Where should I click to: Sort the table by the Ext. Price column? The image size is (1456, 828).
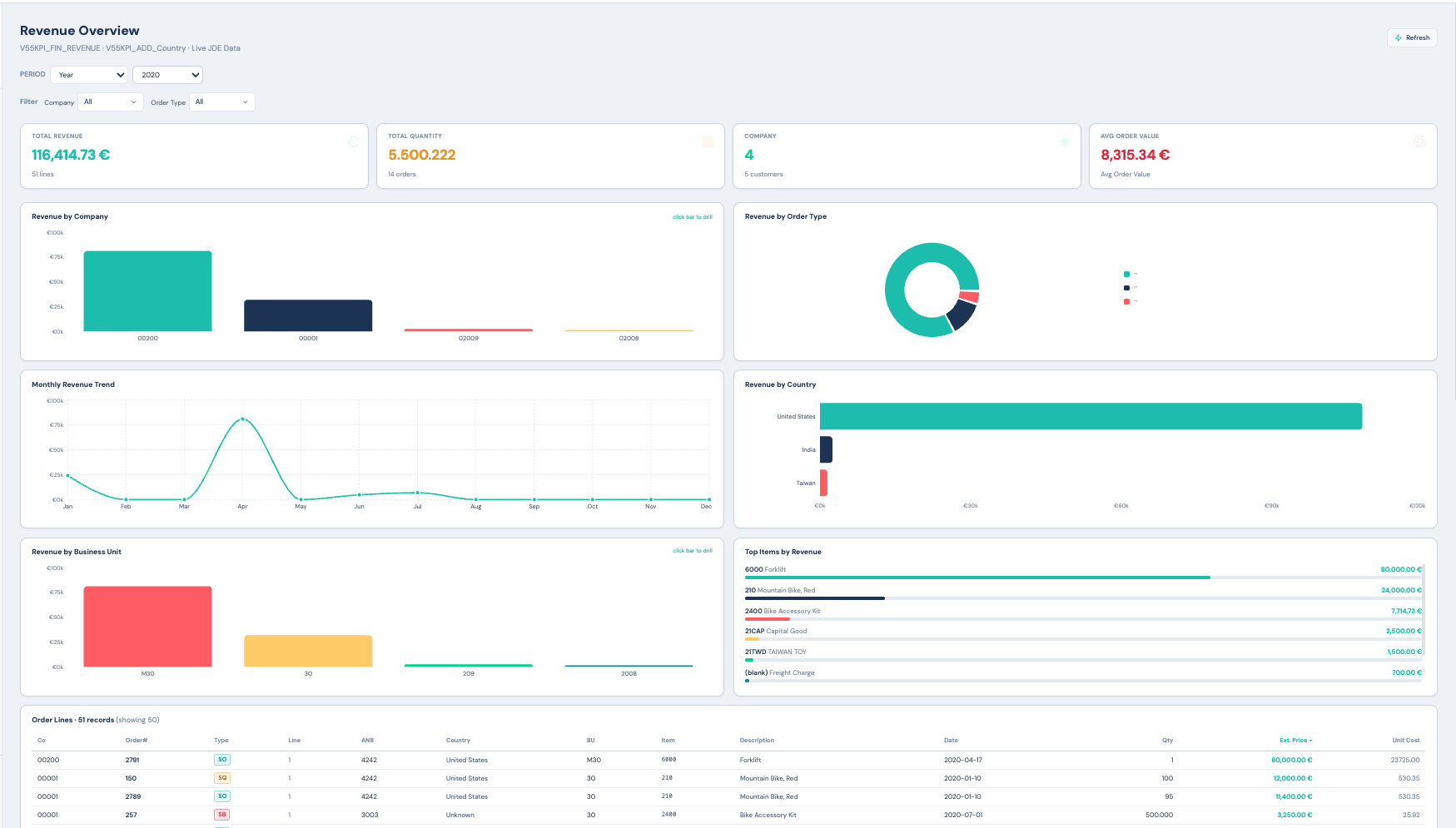tap(1295, 740)
